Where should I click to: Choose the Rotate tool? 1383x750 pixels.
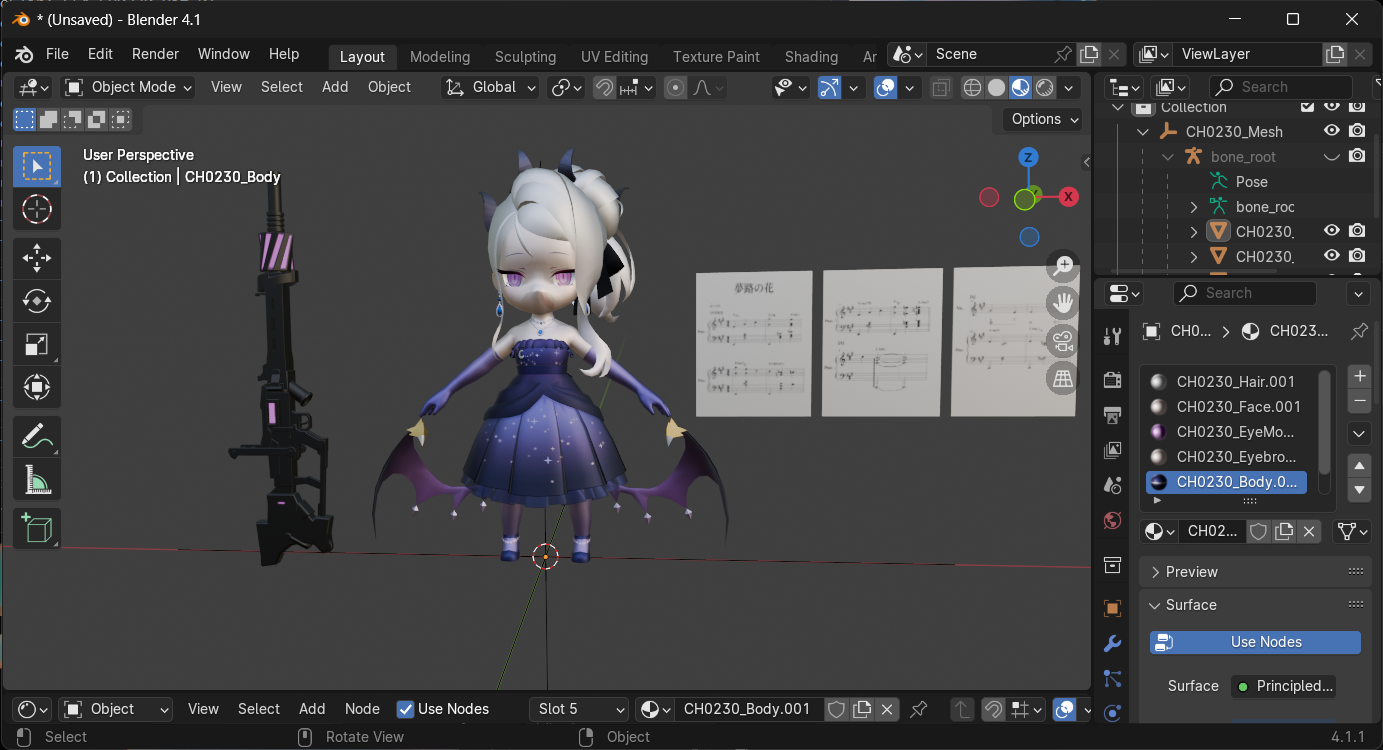tap(37, 301)
